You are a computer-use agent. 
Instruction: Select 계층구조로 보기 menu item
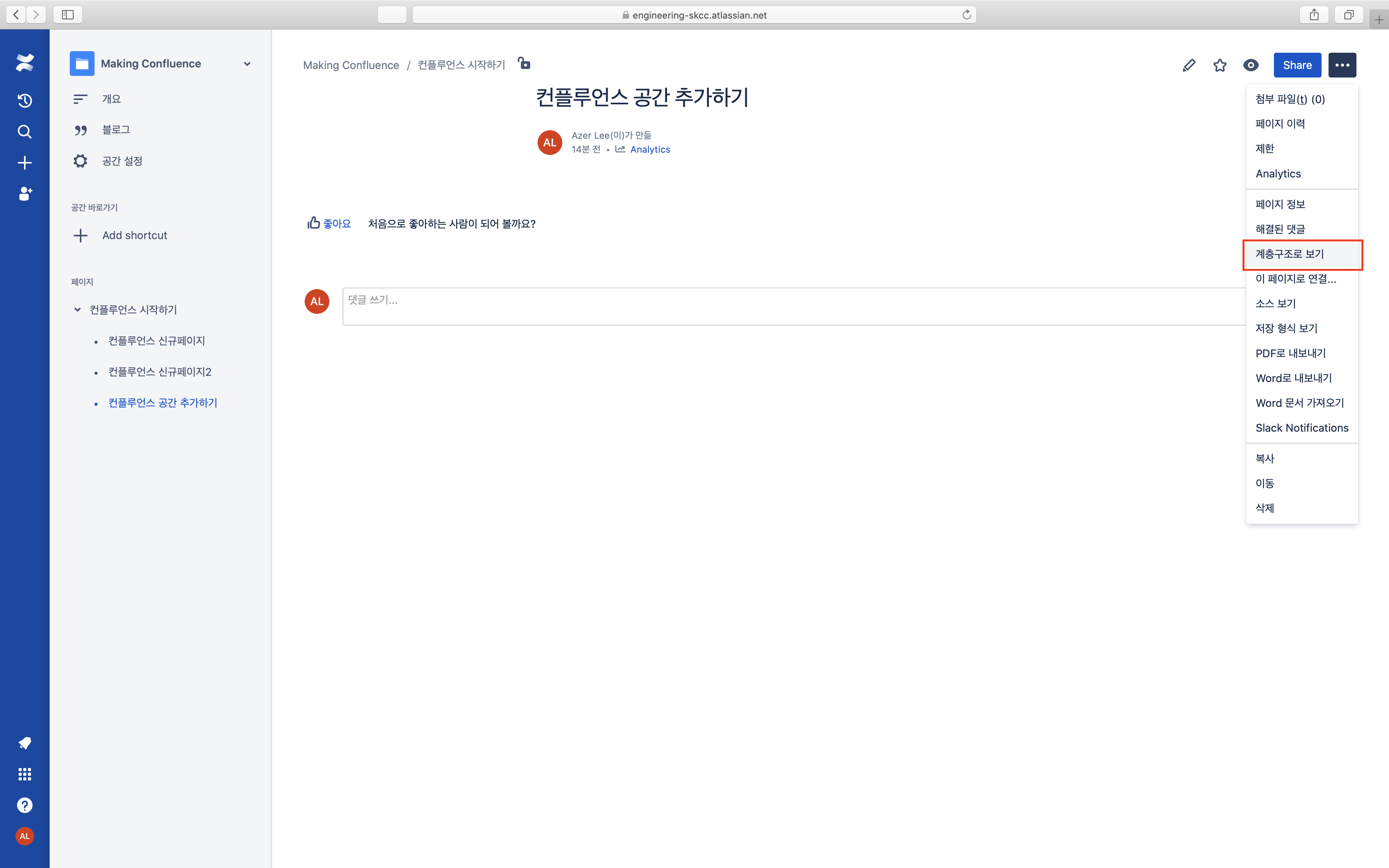coord(1302,254)
